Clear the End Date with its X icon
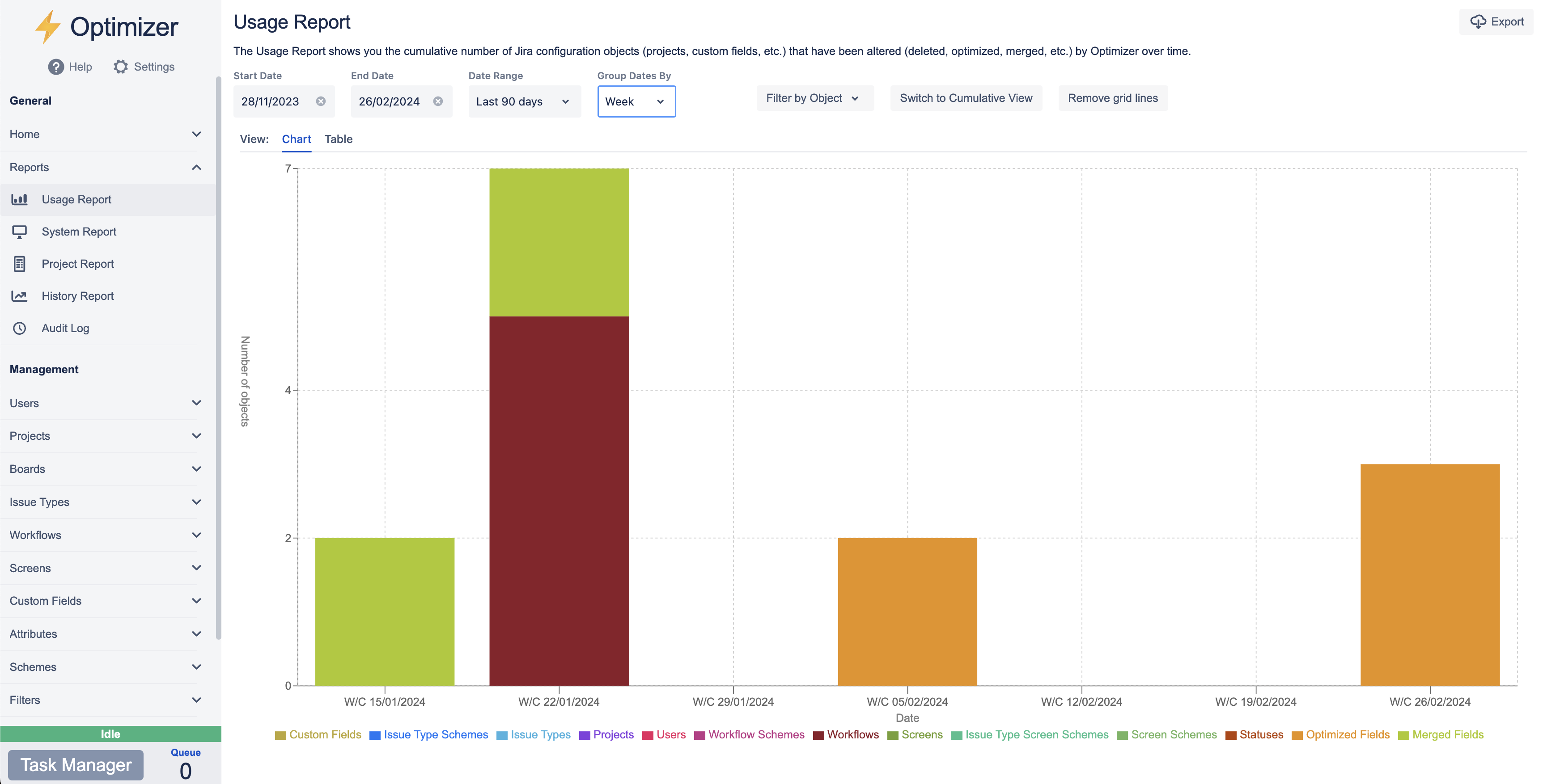 (438, 101)
